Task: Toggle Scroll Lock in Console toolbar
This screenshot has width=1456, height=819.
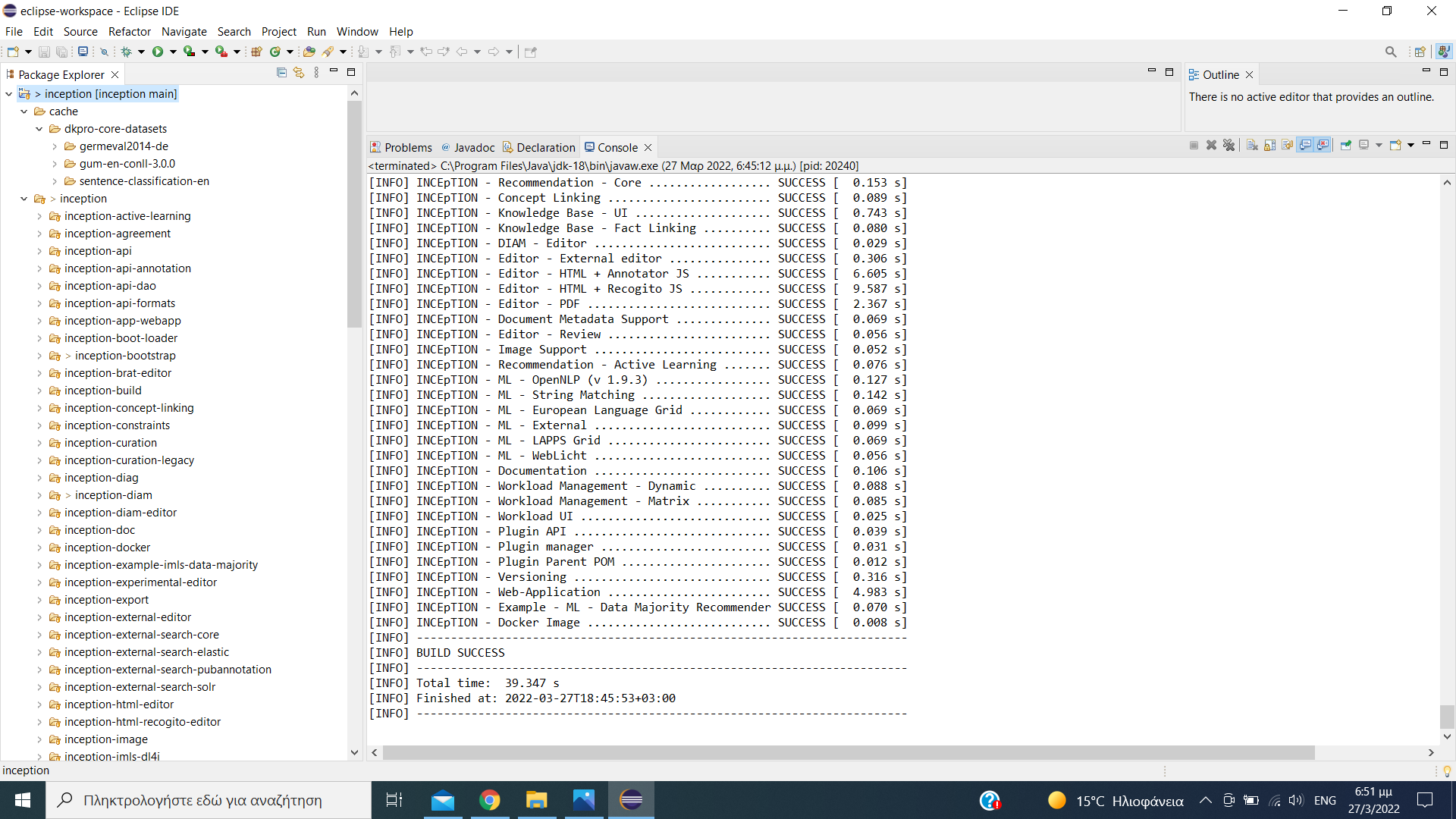Action: pos(1269,145)
